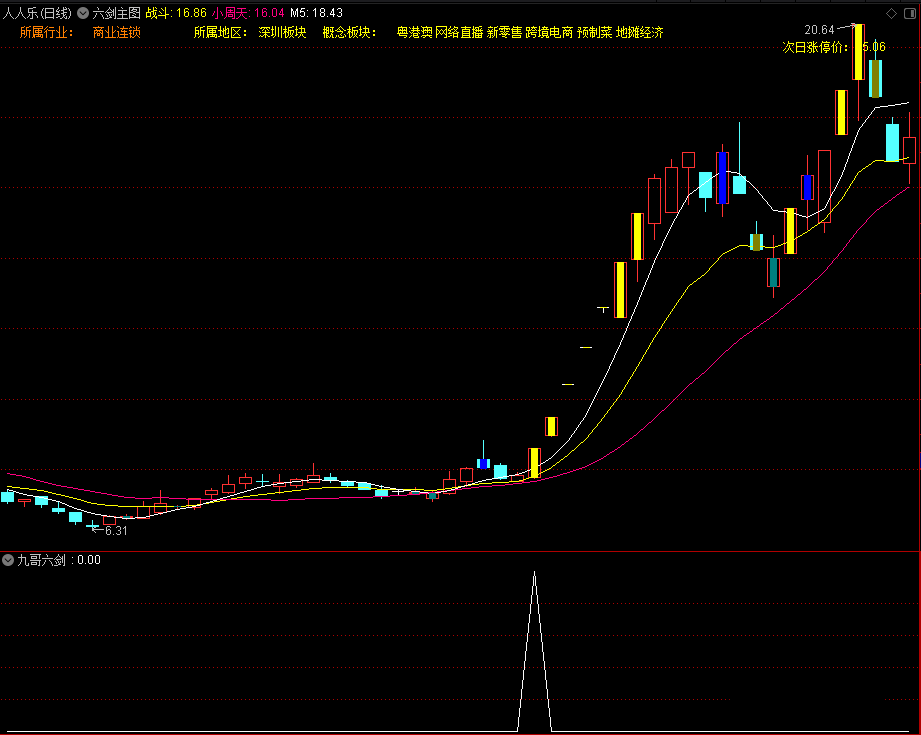Click the 人人乐(日线) stock title

tap(38, 13)
